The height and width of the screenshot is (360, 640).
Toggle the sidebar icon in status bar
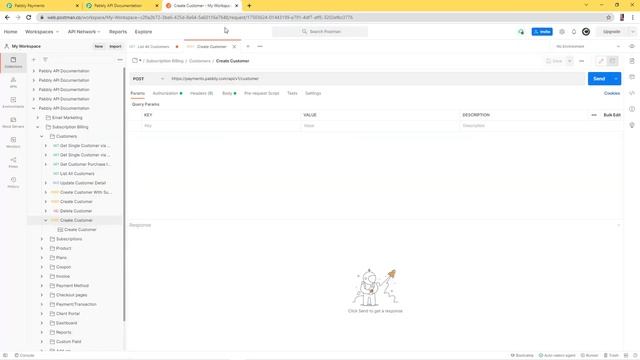tap(5, 355)
